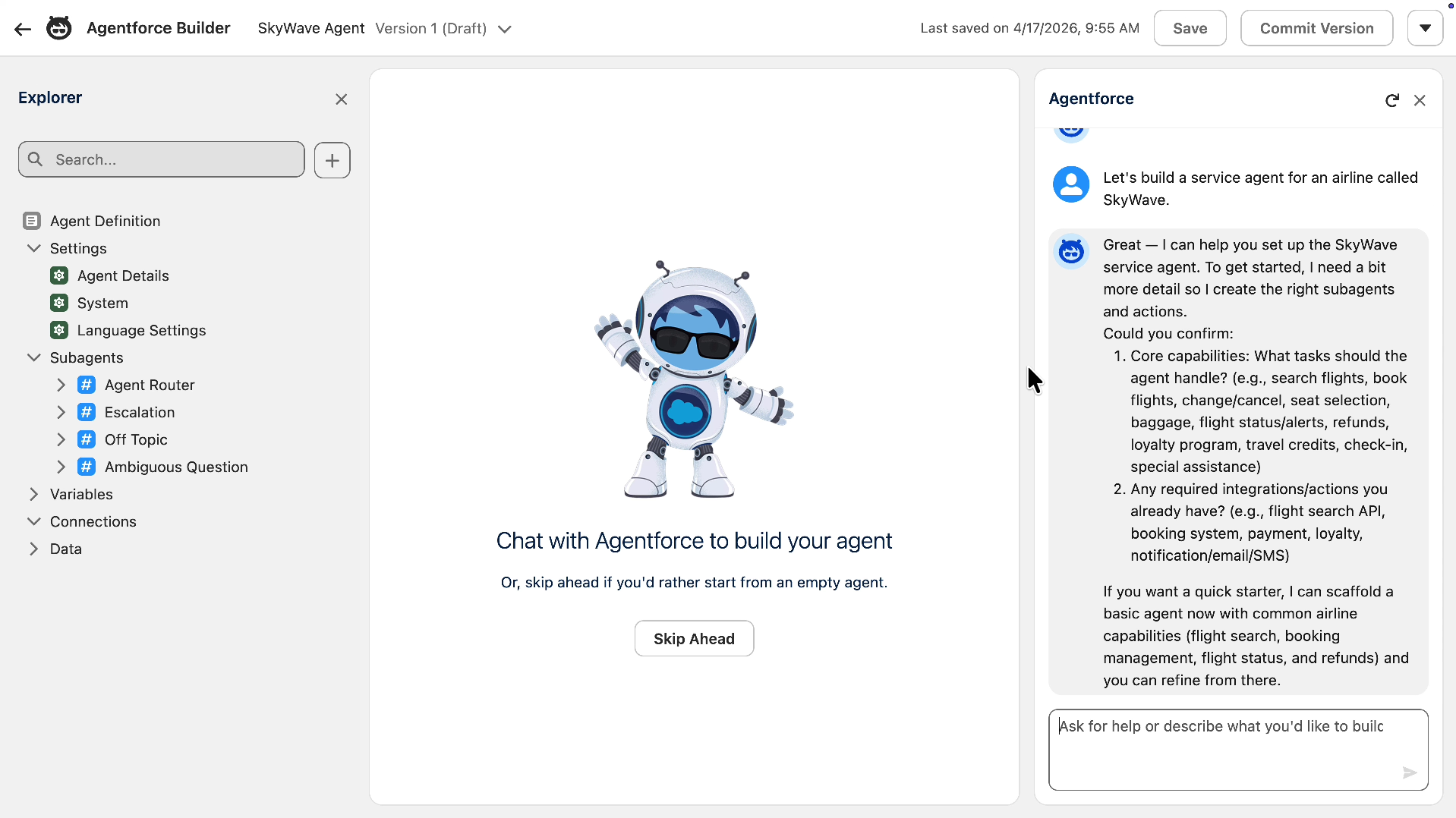
Task: Click the Agent Definition document icon
Action: click(32, 221)
